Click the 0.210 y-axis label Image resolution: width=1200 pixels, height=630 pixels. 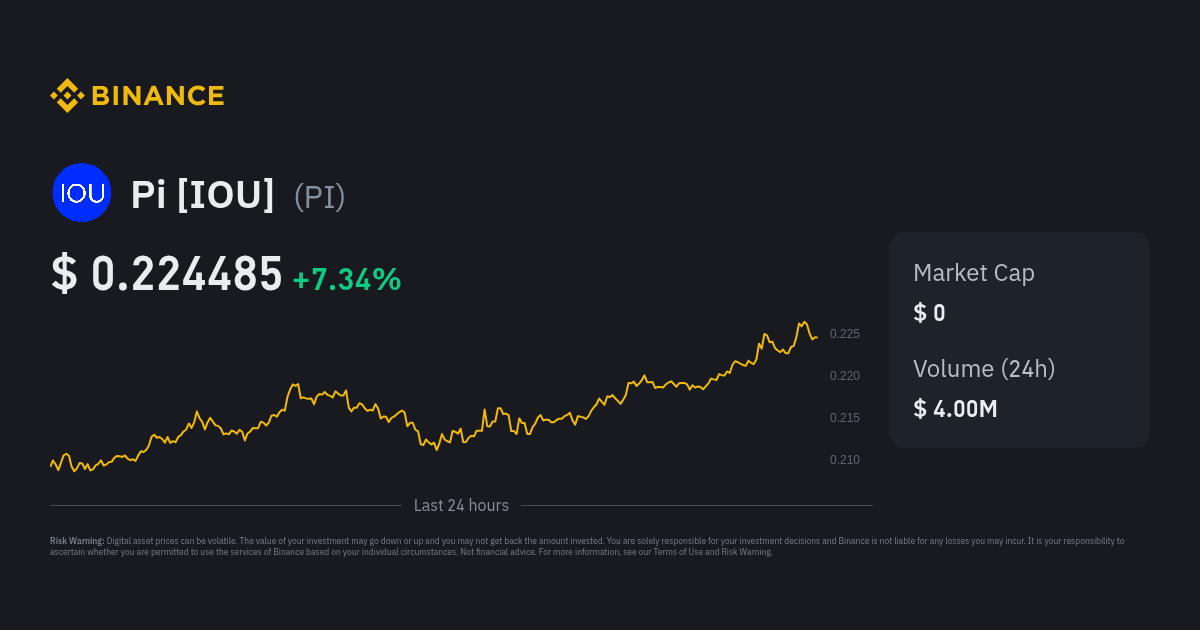pyautogui.click(x=844, y=460)
